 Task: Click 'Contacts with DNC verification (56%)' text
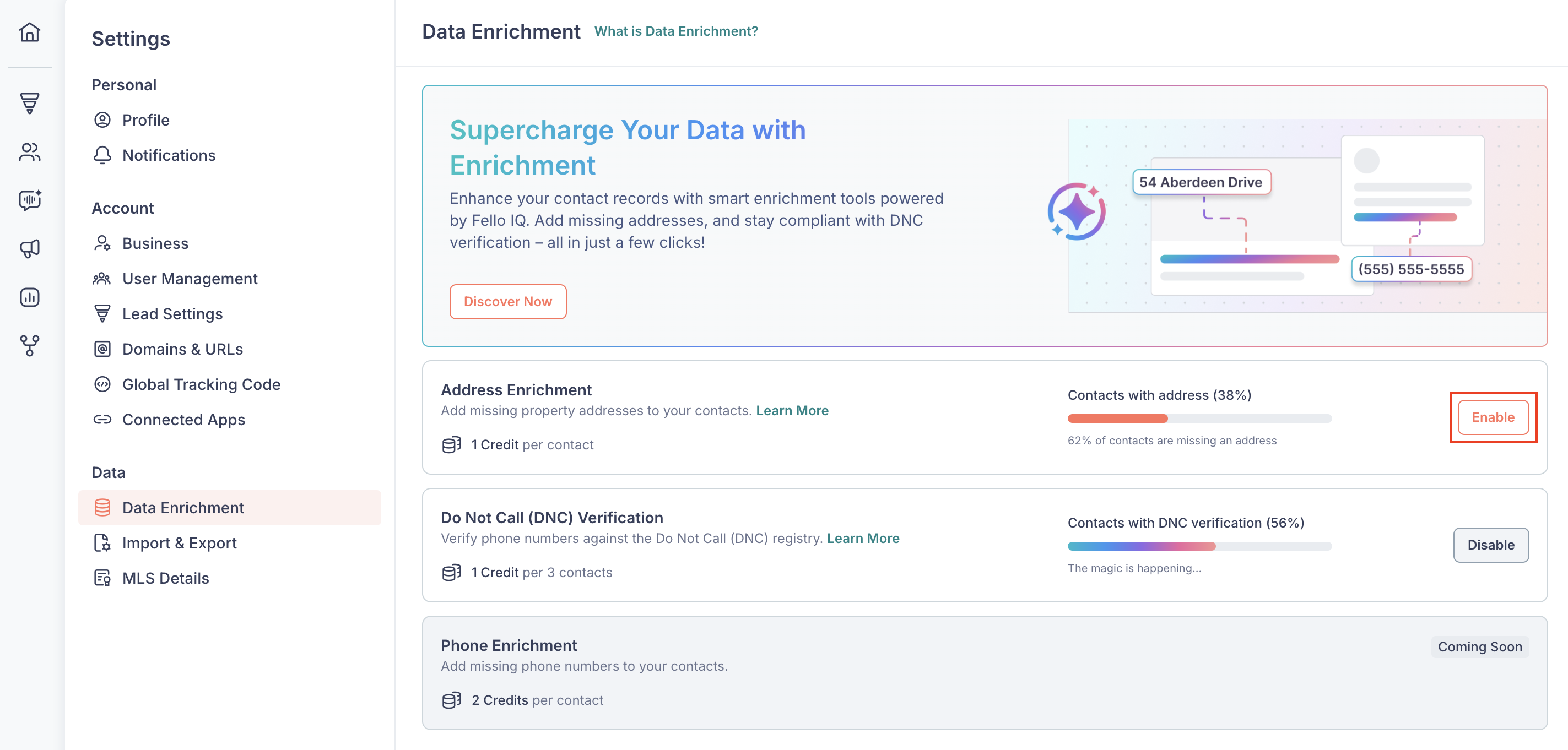pyautogui.click(x=1185, y=523)
